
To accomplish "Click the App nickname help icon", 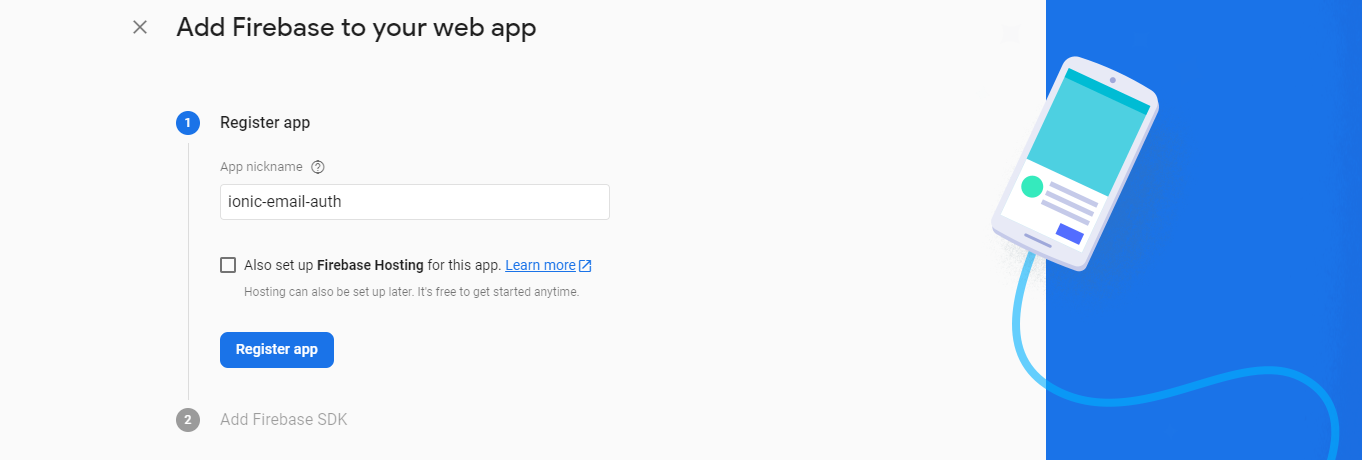I will (x=318, y=167).
